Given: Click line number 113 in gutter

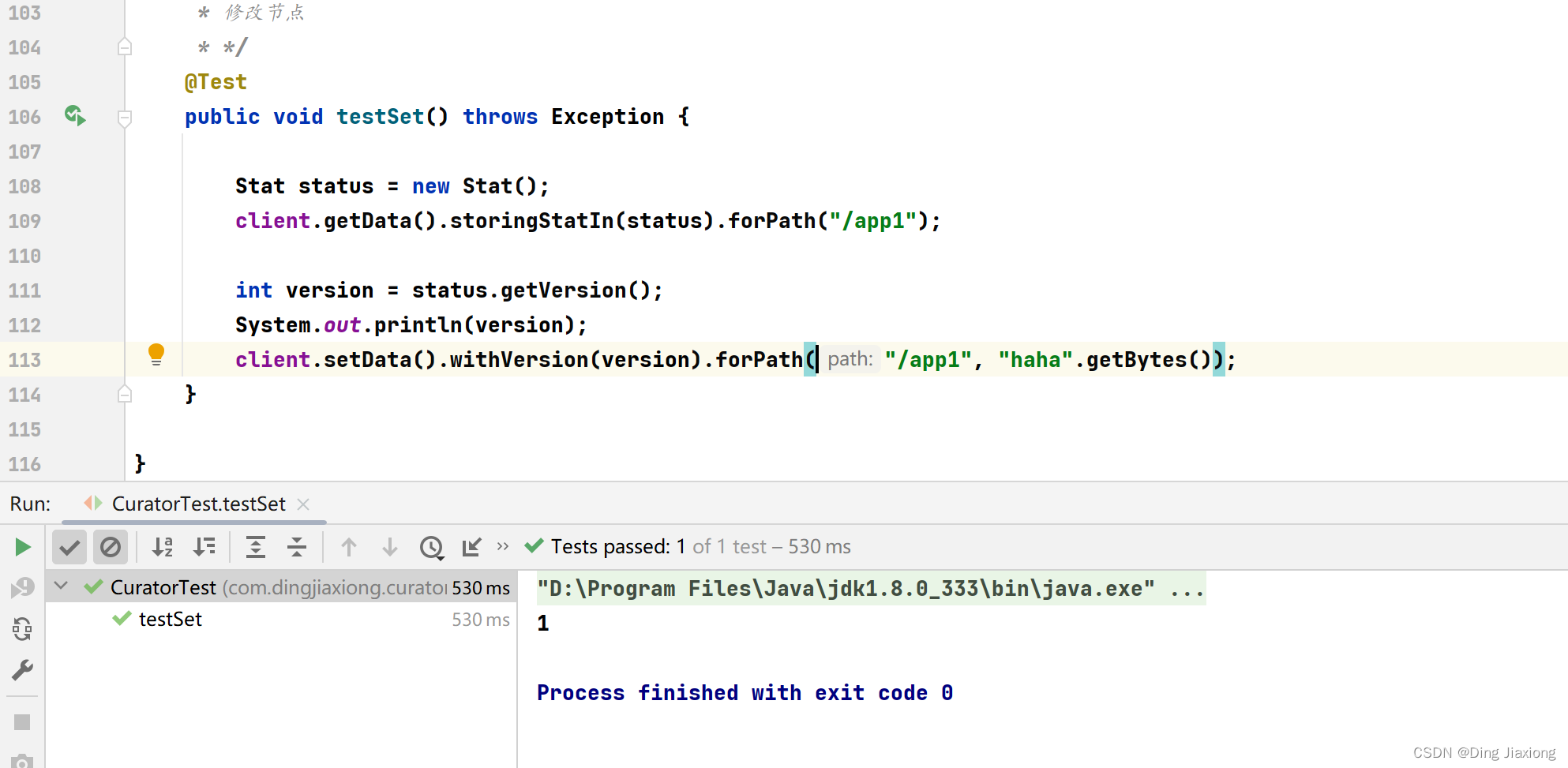Looking at the screenshot, I should pos(24,360).
